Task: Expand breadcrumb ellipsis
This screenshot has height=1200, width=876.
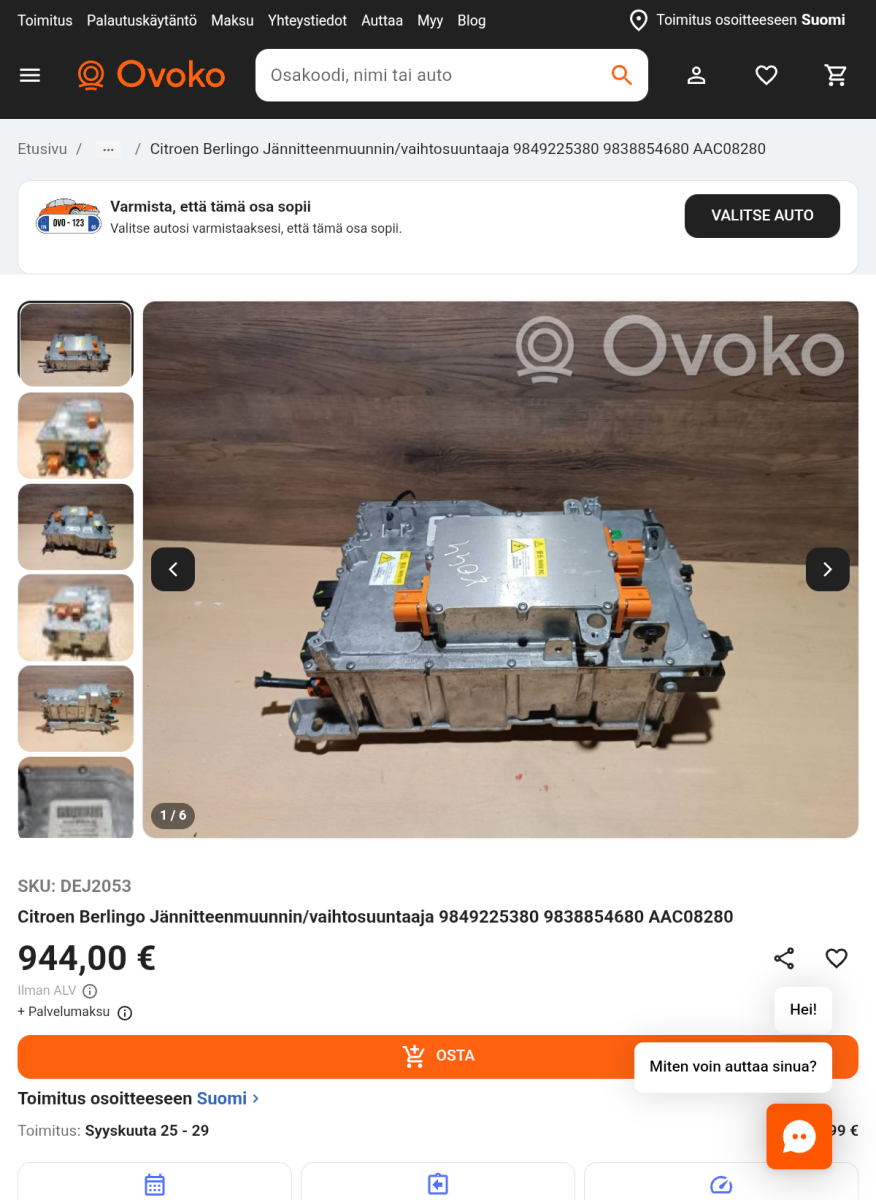Action: [x=108, y=149]
